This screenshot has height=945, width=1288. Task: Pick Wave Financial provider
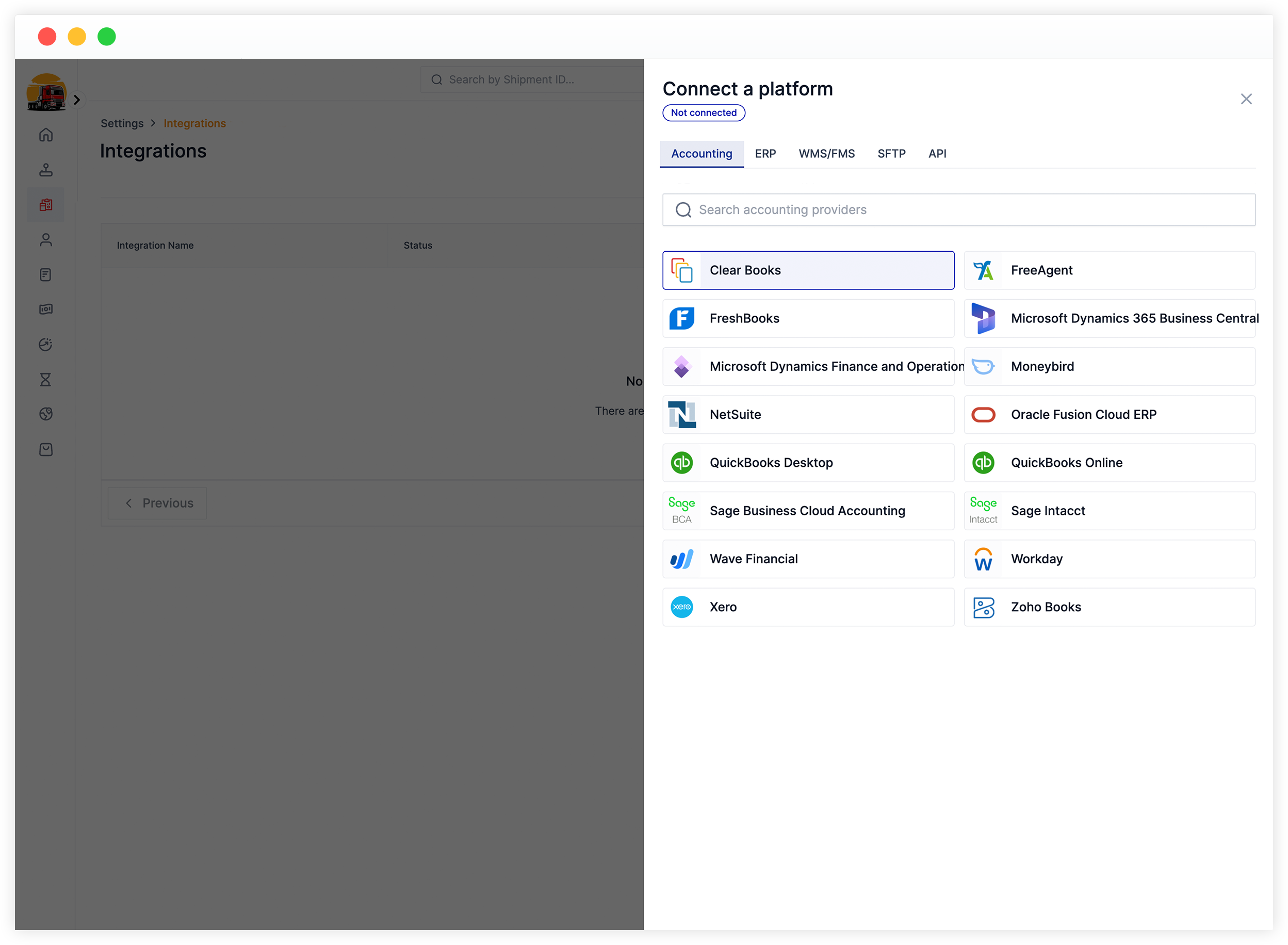pyautogui.click(x=808, y=559)
